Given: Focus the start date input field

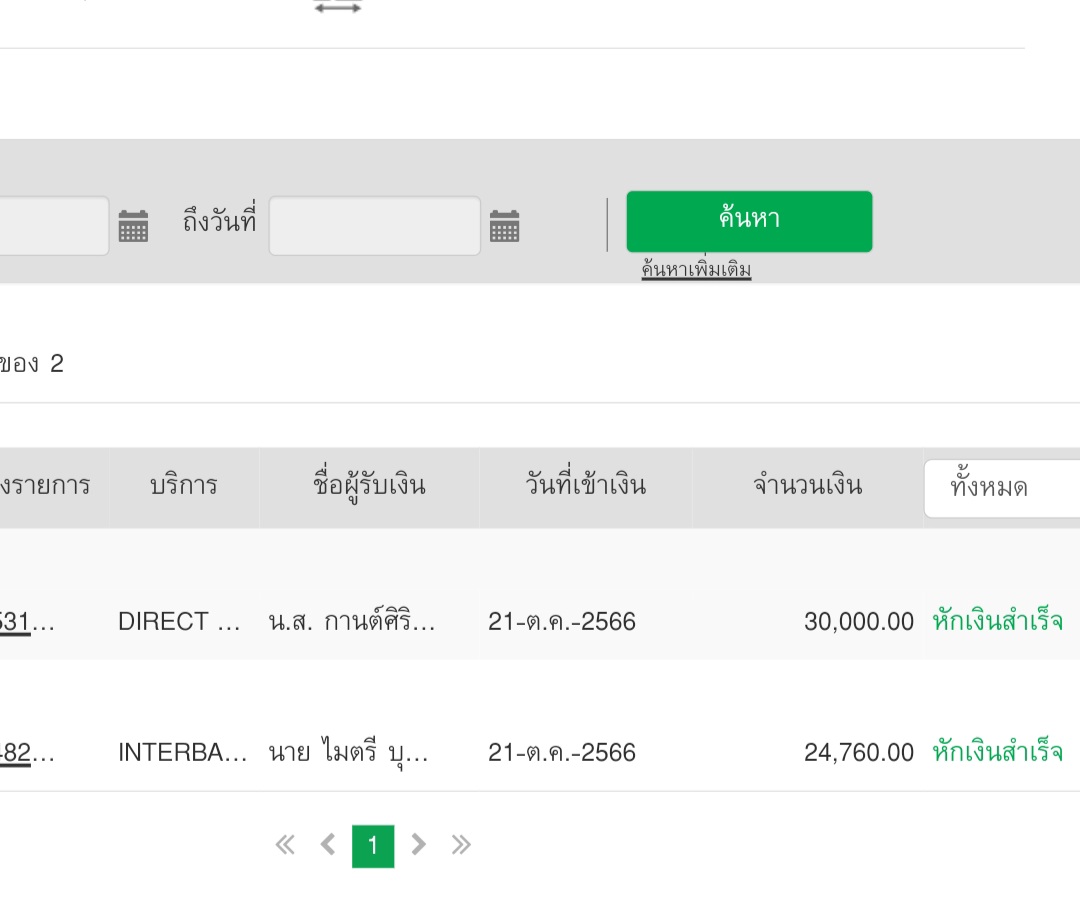Looking at the screenshot, I should (52, 226).
